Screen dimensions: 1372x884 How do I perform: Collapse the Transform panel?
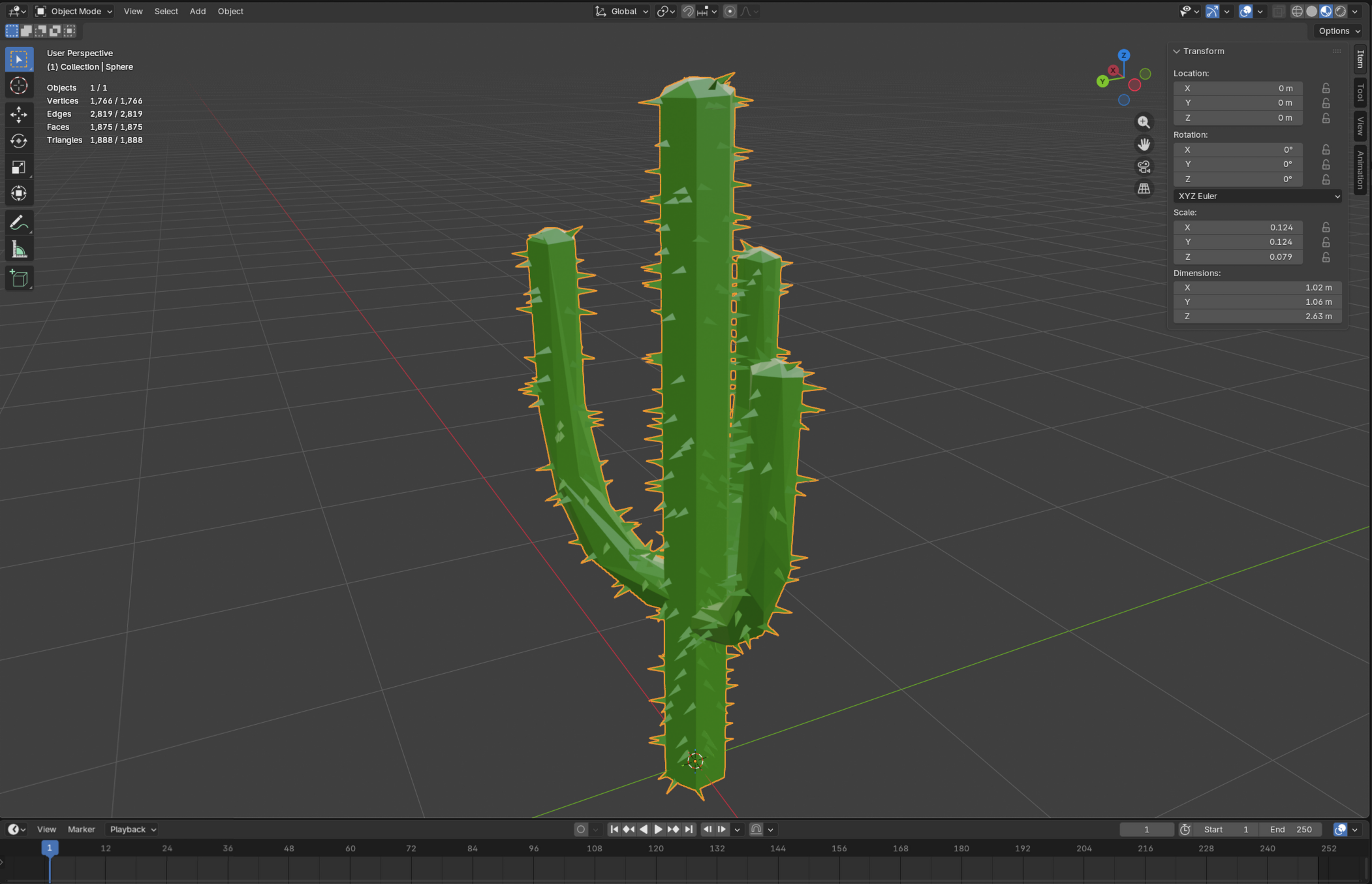(x=1177, y=51)
